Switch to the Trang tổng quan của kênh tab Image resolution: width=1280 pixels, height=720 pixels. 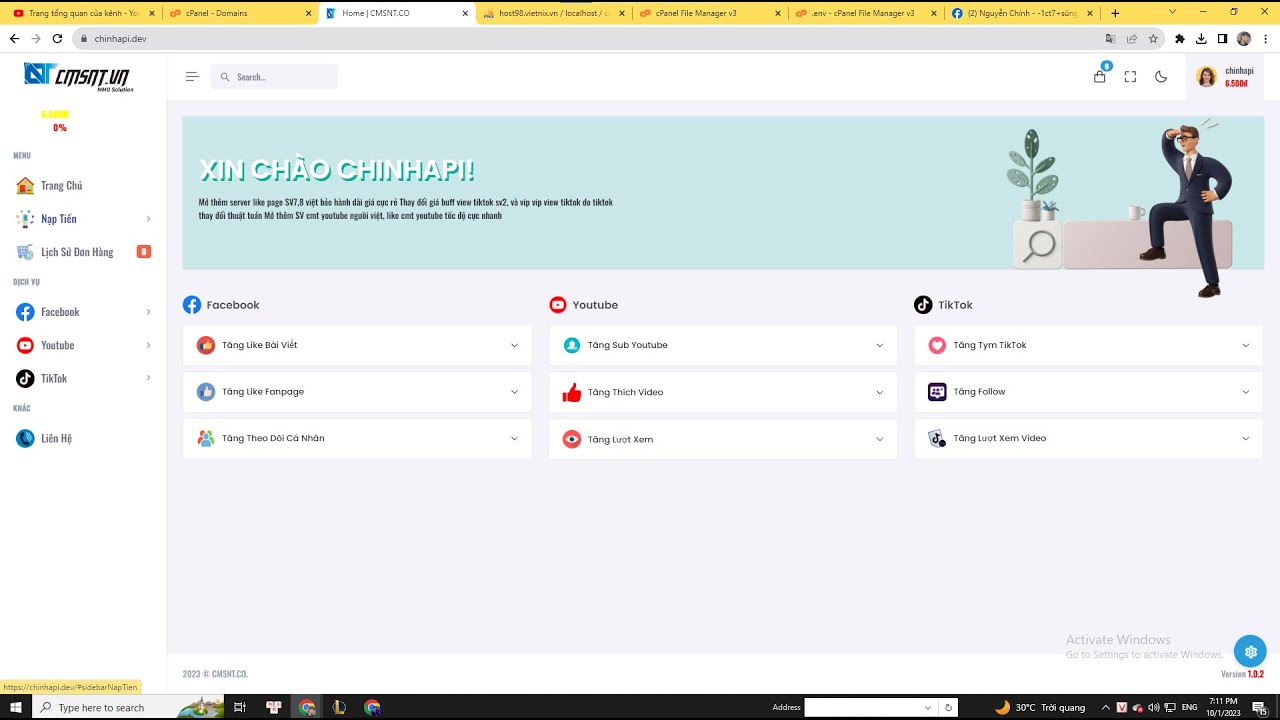[x=84, y=13]
